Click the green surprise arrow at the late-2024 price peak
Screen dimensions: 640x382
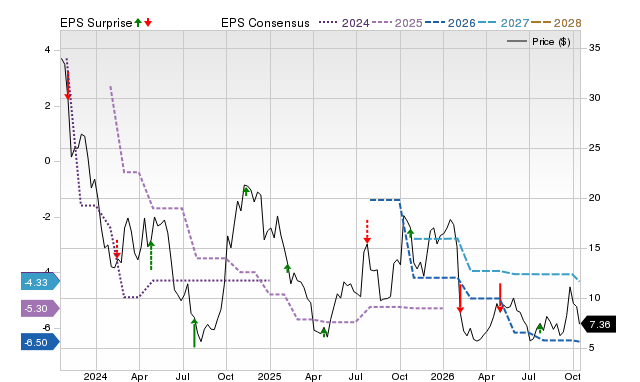tap(246, 191)
